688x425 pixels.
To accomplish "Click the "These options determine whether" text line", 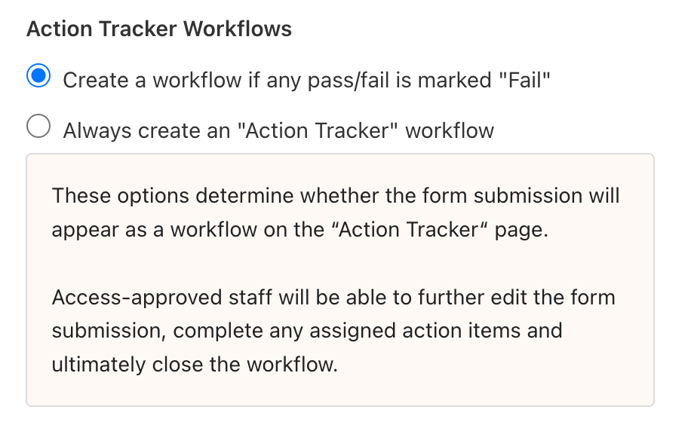I will coord(335,195).
